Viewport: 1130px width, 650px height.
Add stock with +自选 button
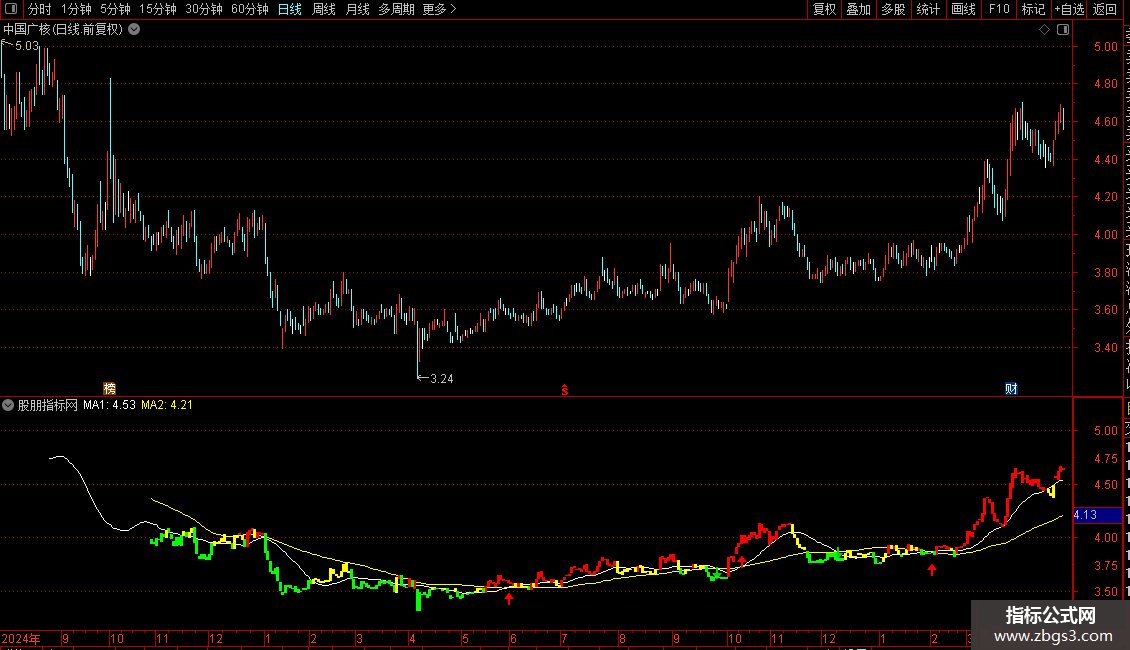(x=1069, y=9)
